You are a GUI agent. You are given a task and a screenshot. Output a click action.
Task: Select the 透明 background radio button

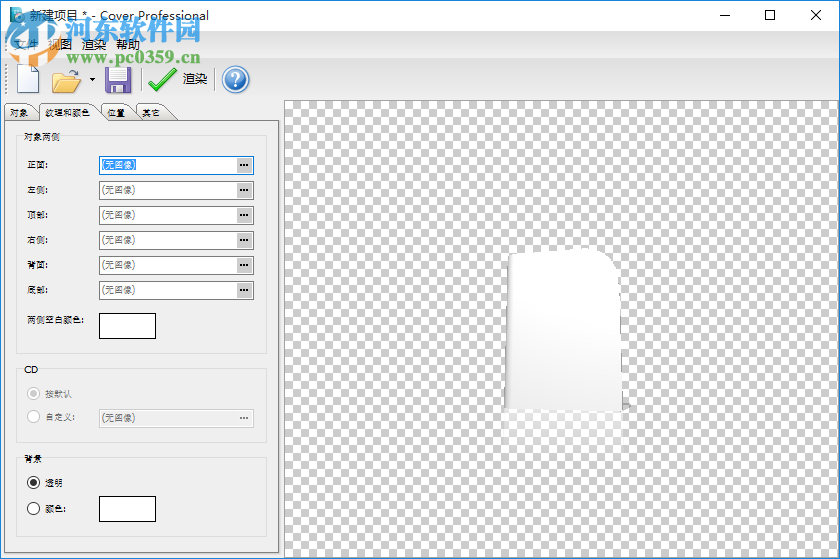(x=33, y=483)
